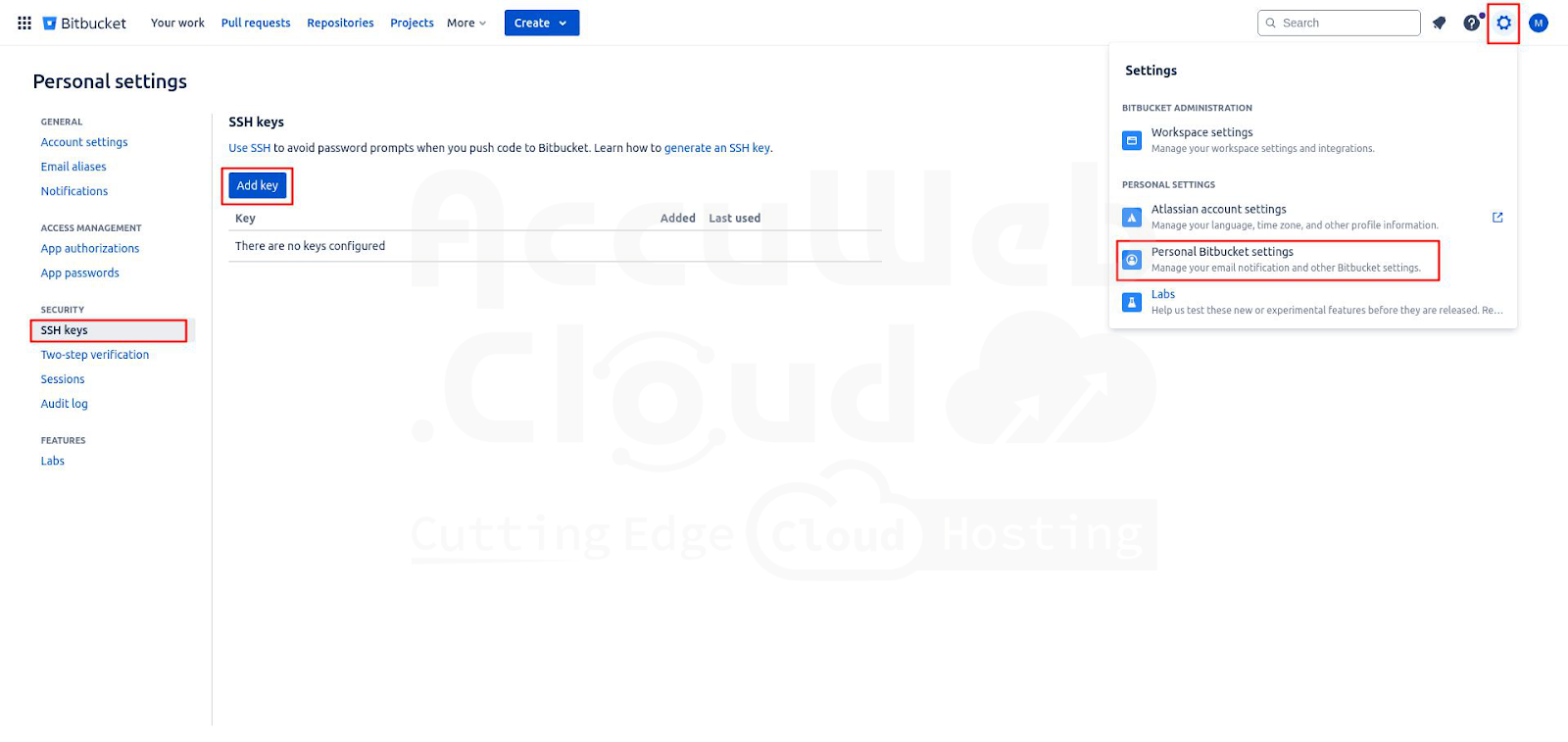Image resolution: width=1568 pixels, height=742 pixels.
Task: Click the Bitbucket logo icon
Action: [50, 24]
